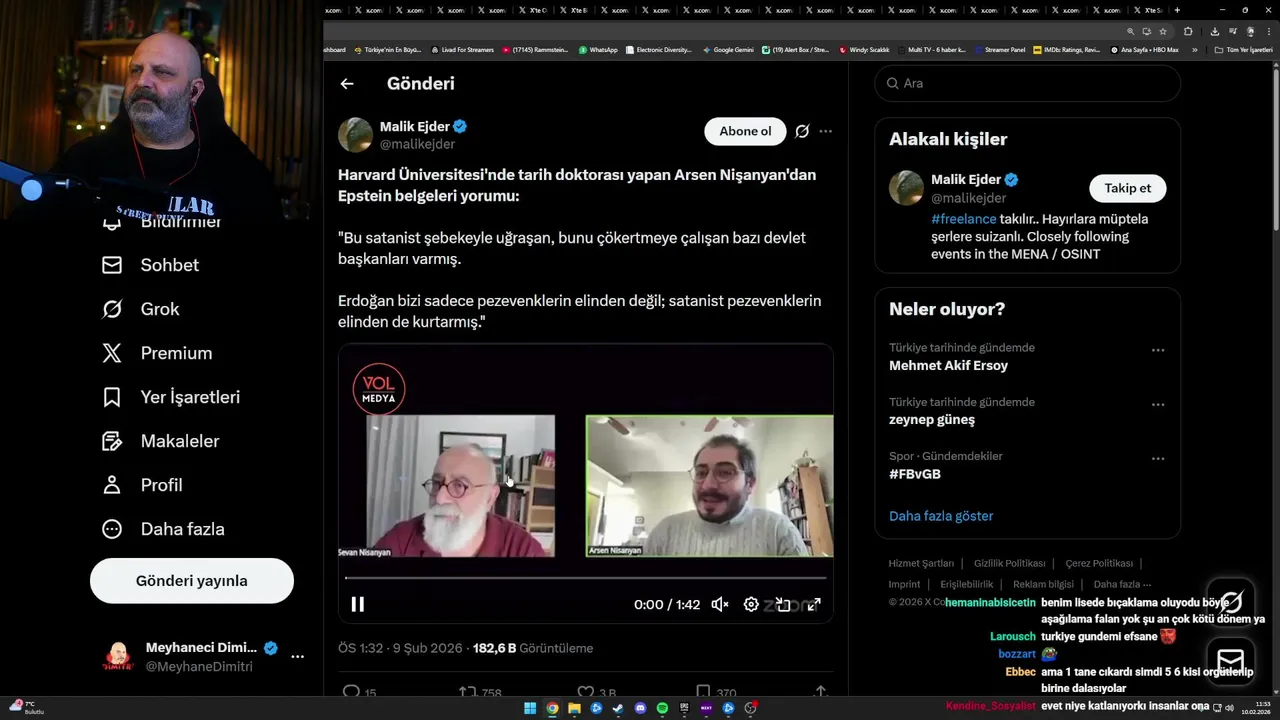This screenshot has height=720, width=1280.
Task: Open trending topic Mehmet Akif Ersoy
Action: pos(948,366)
